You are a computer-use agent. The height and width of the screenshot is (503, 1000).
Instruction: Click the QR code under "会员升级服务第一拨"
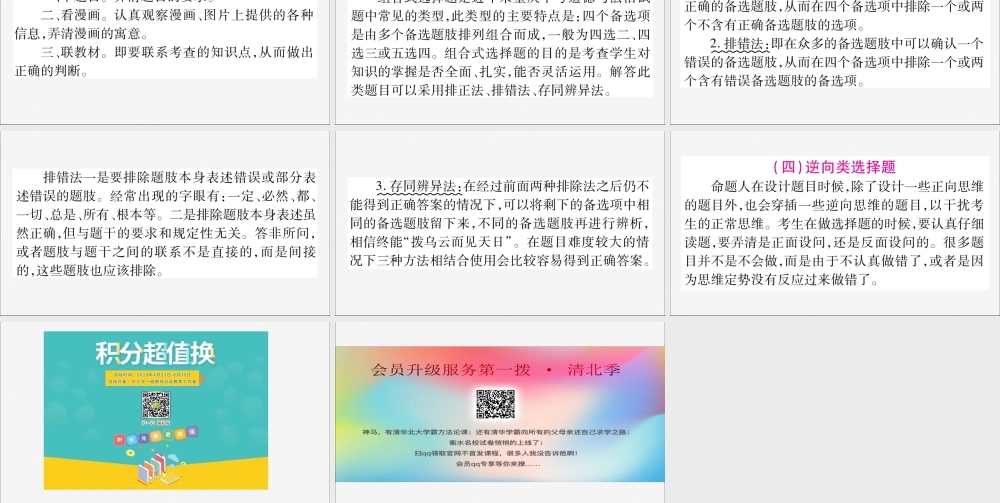point(496,404)
